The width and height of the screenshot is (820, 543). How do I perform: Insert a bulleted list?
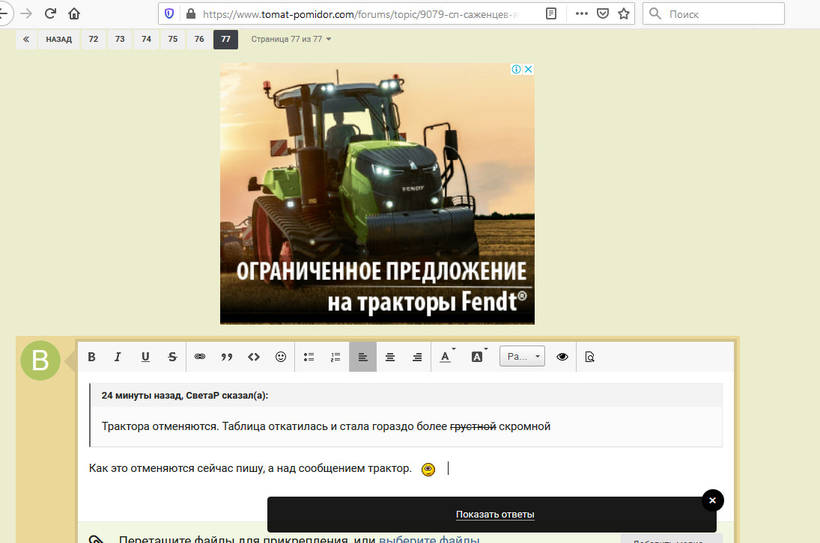pyautogui.click(x=309, y=357)
